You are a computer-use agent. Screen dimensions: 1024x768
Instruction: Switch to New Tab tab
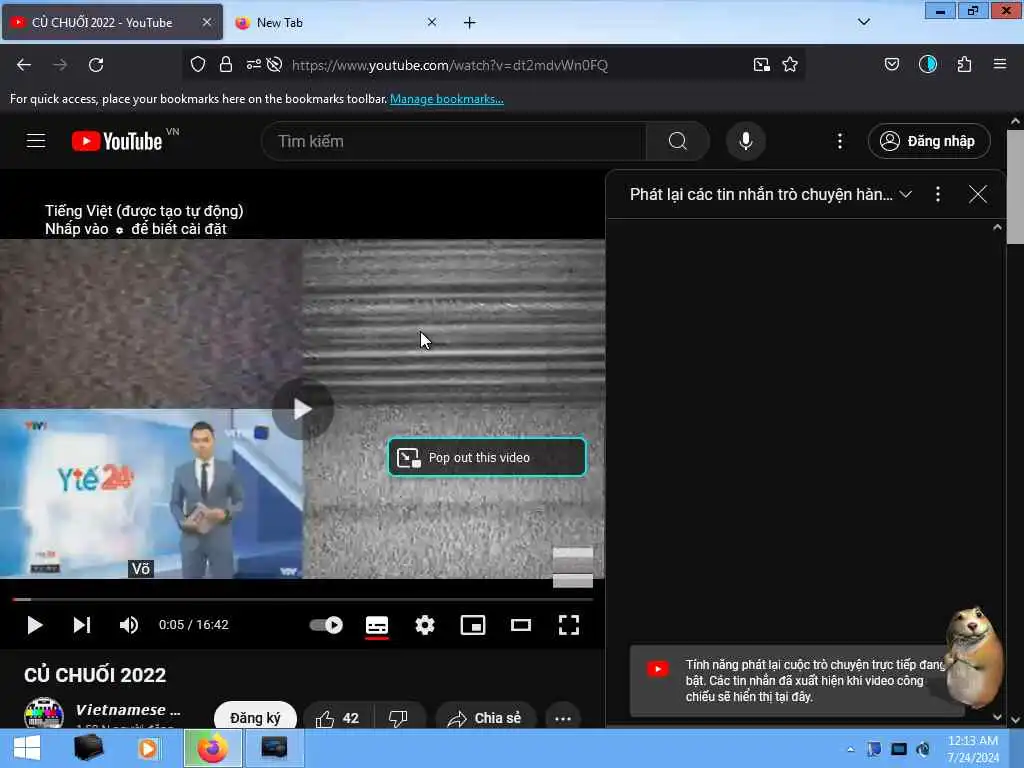pyautogui.click(x=334, y=22)
